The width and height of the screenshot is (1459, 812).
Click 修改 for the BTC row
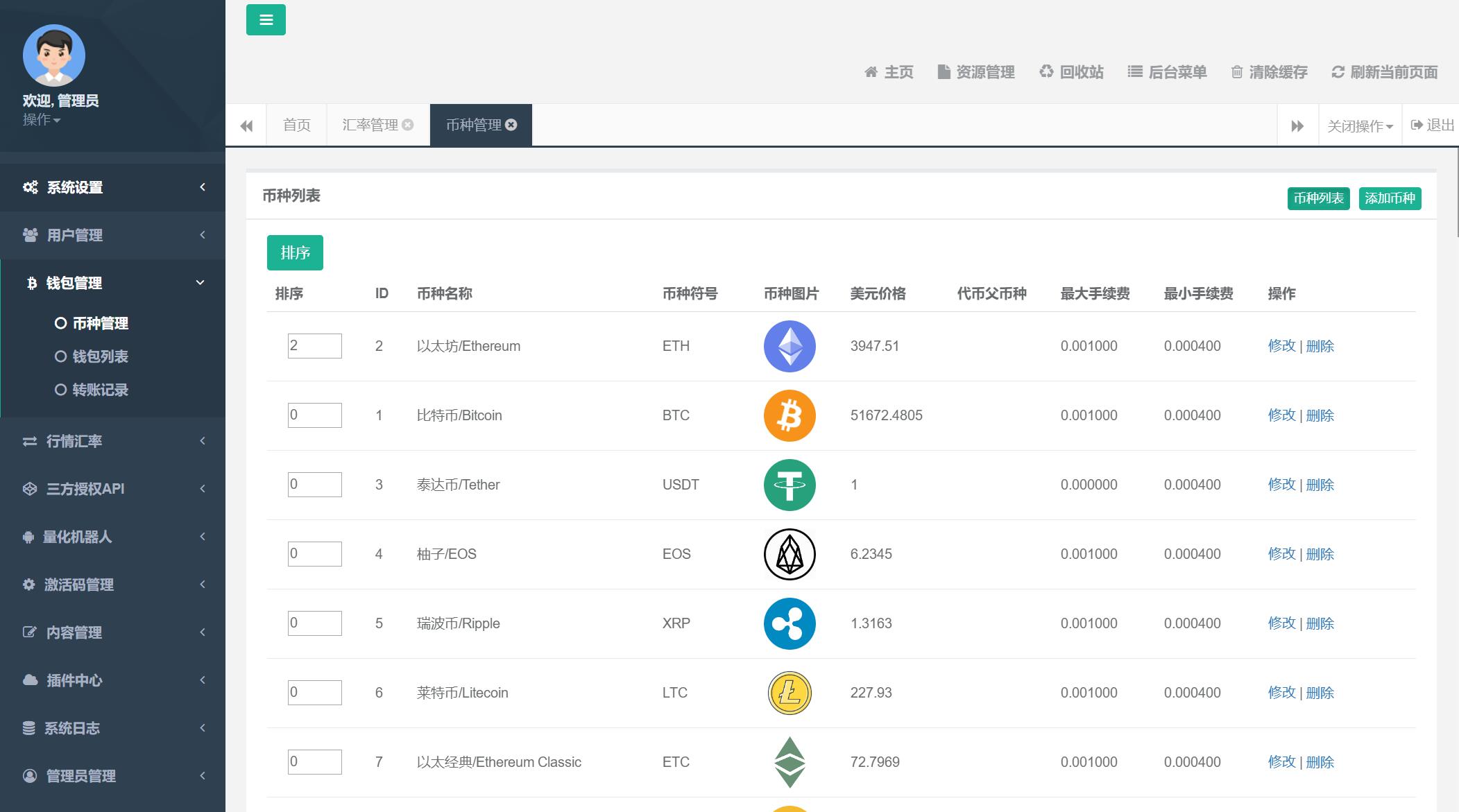1281,415
